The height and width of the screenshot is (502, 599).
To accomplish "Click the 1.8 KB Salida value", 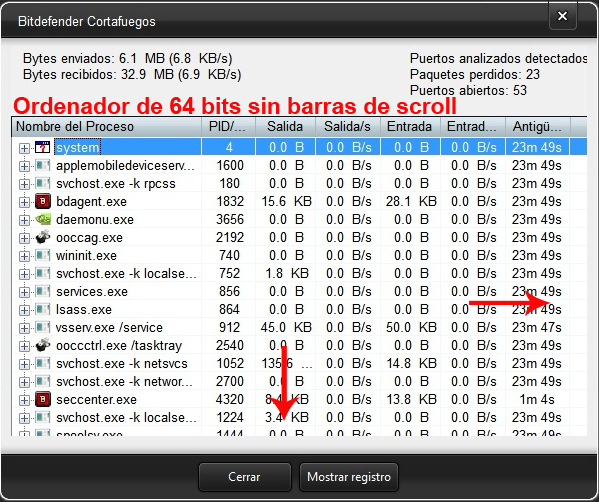I will 287,273.
